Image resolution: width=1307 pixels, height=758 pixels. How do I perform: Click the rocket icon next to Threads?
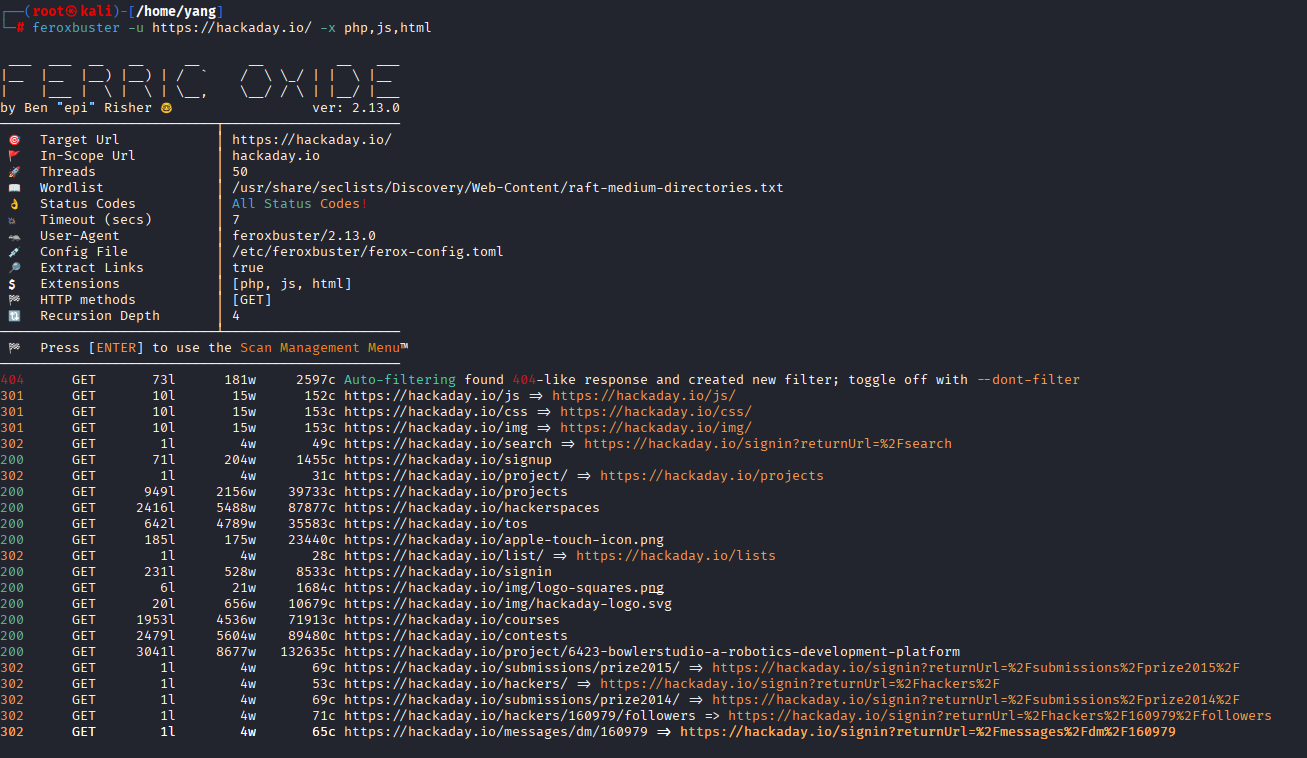click(14, 172)
